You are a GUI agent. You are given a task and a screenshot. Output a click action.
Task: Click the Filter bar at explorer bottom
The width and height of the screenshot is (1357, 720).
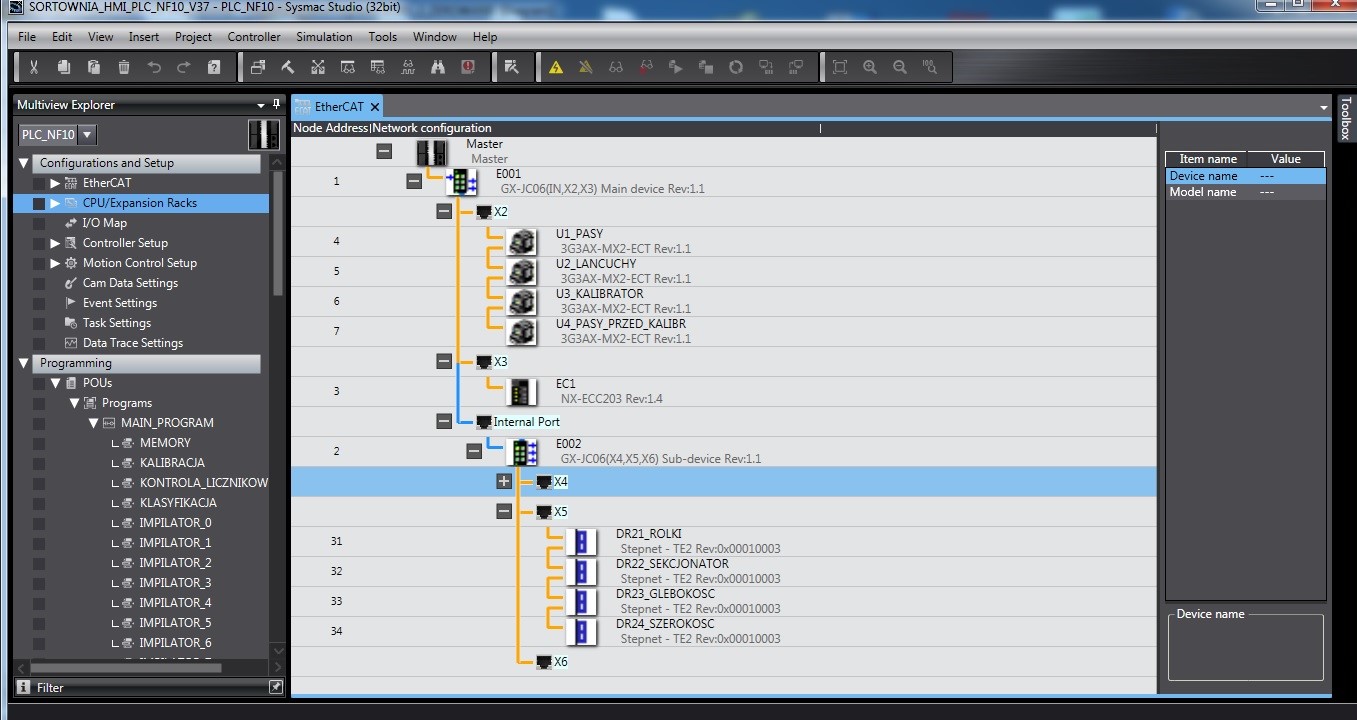[x=150, y=687]
